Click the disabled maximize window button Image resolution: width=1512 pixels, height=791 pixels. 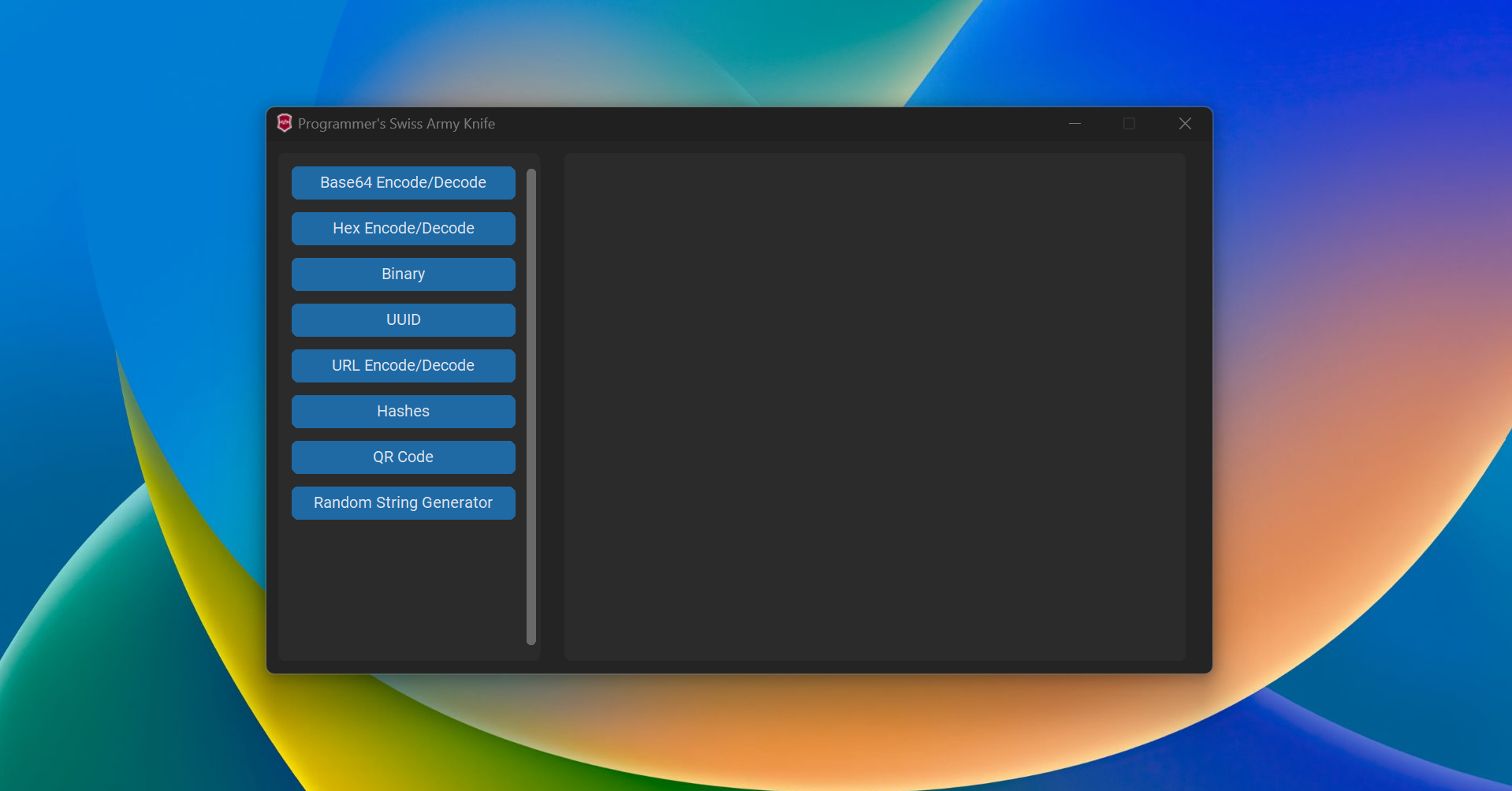1130,124
